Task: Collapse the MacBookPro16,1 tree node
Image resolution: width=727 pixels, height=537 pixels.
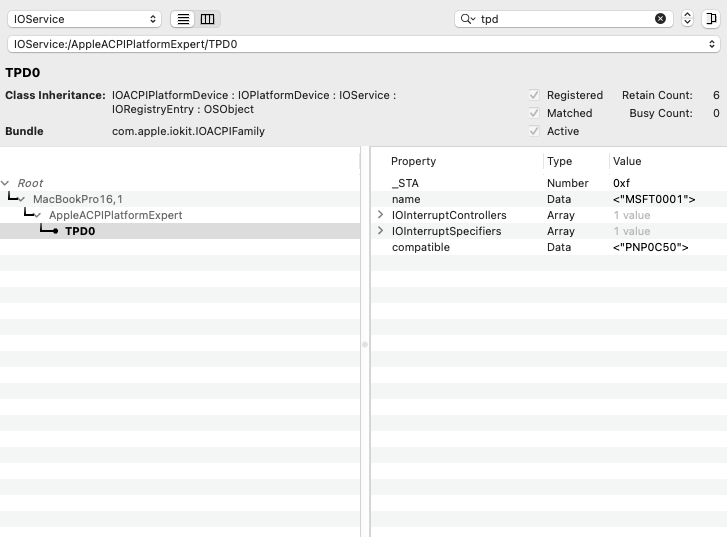Action: (22, 199)
